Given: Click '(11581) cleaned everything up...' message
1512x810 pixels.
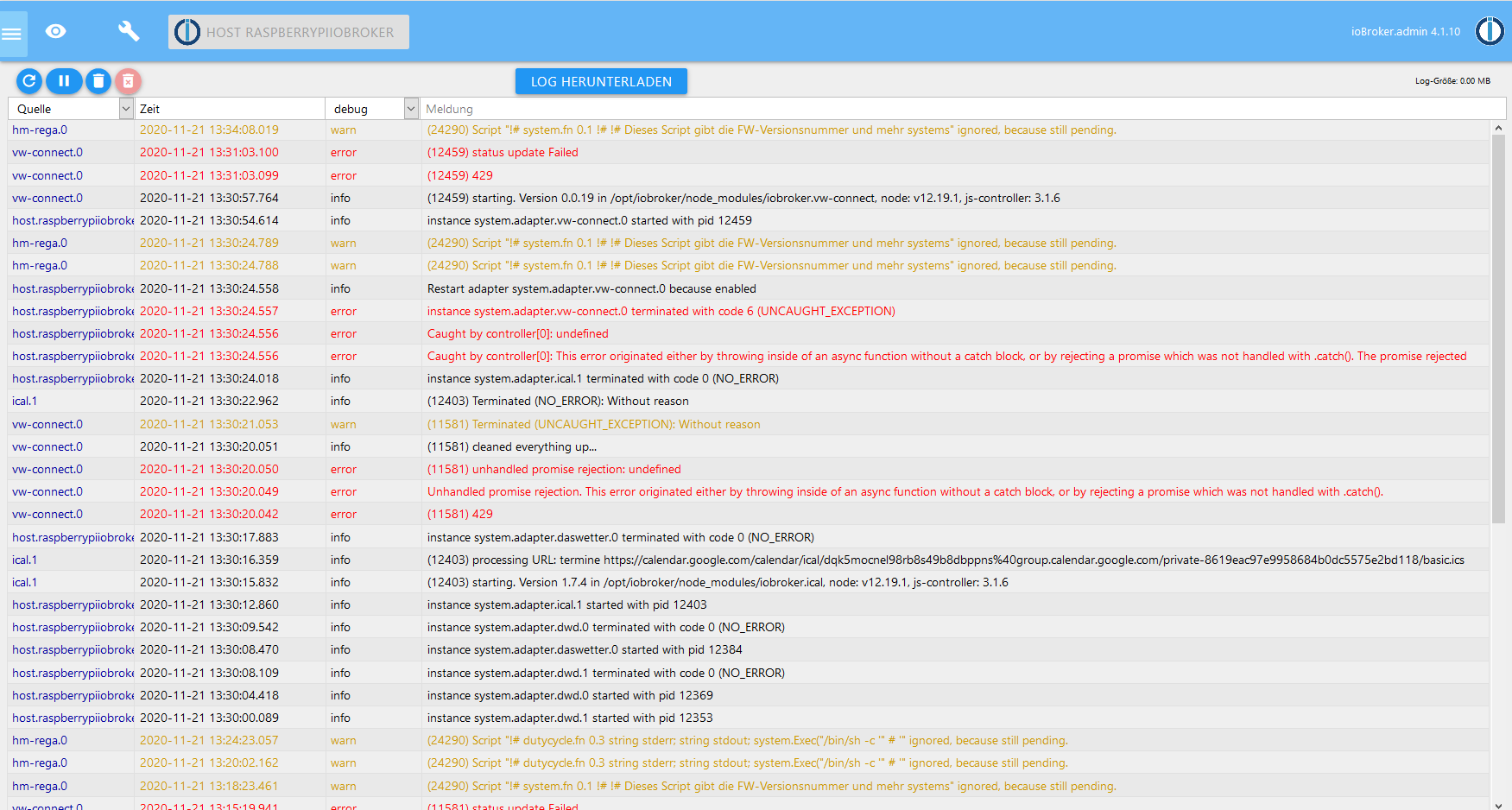Looking at the screenshot, I should tap(512, 446).
